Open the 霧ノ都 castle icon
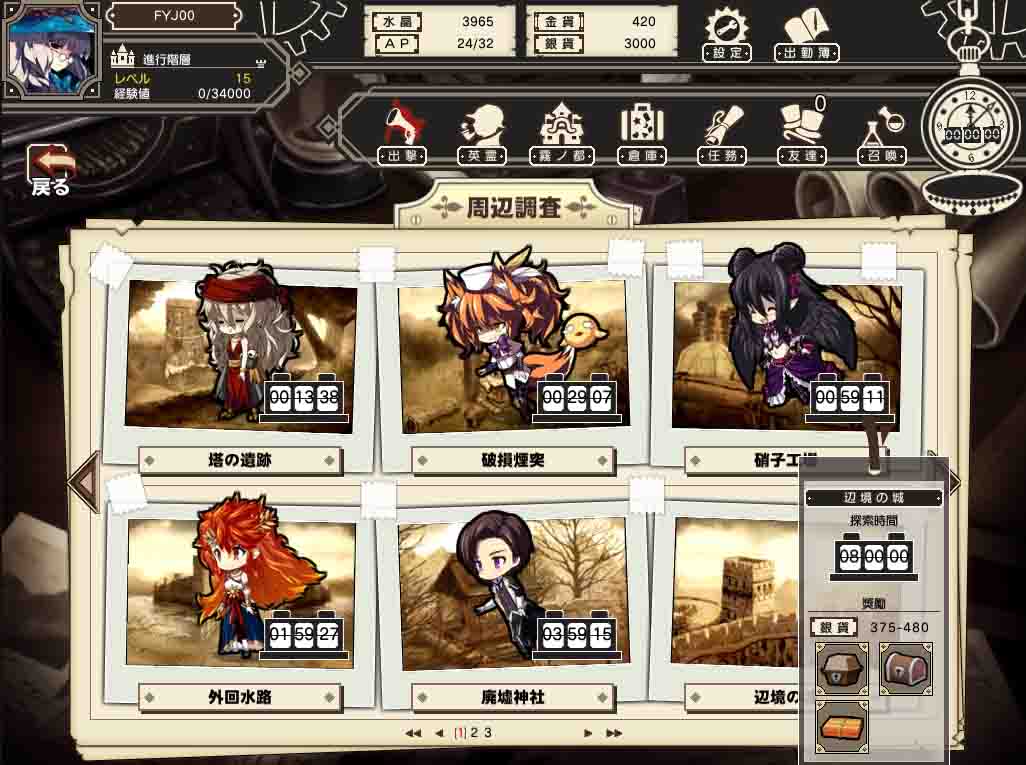Screen dimensions: 1026x765 [x=561, y=133]
